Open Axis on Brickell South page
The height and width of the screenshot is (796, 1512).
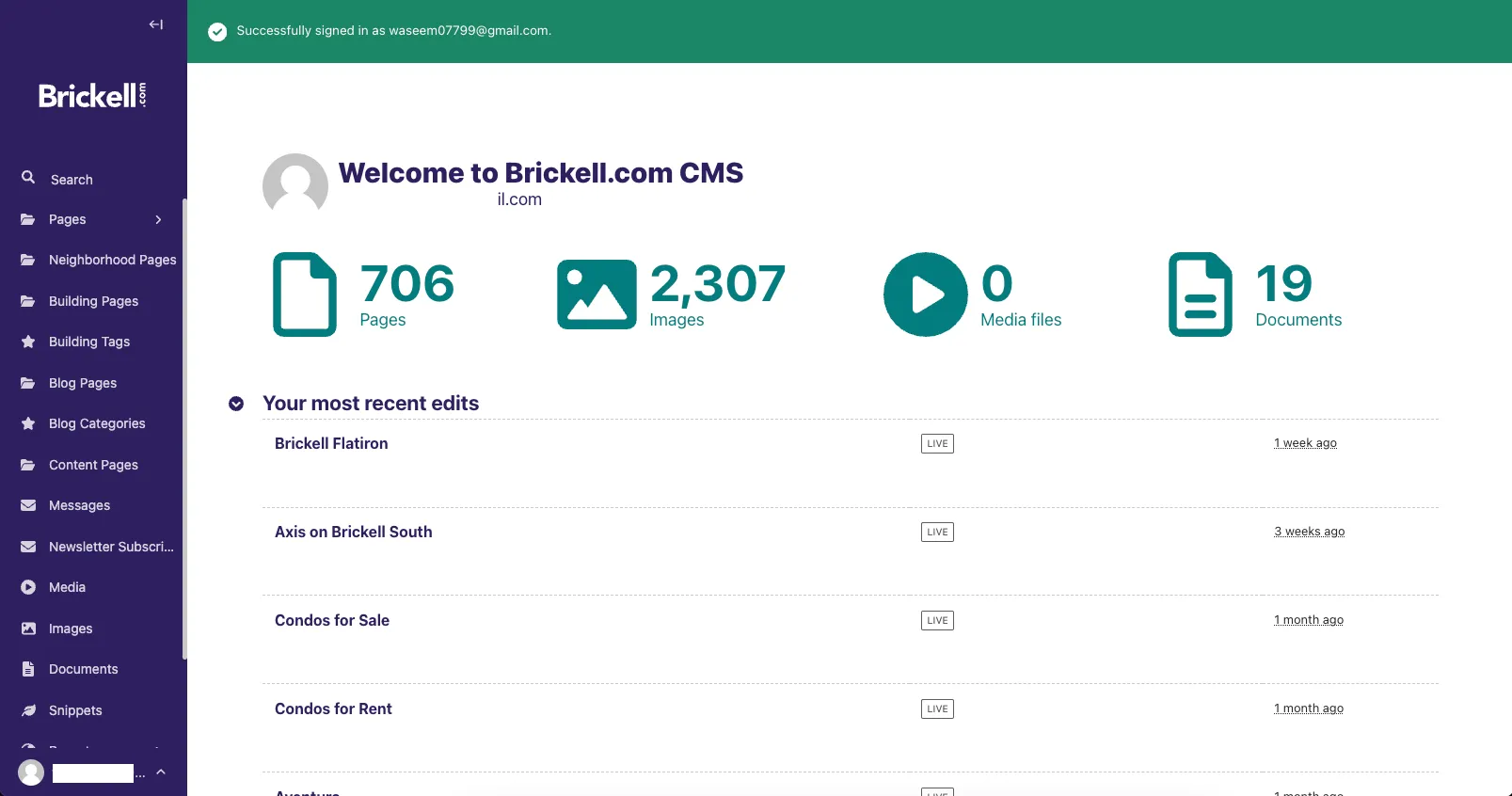pyautogui.click(x=354, y=532)
